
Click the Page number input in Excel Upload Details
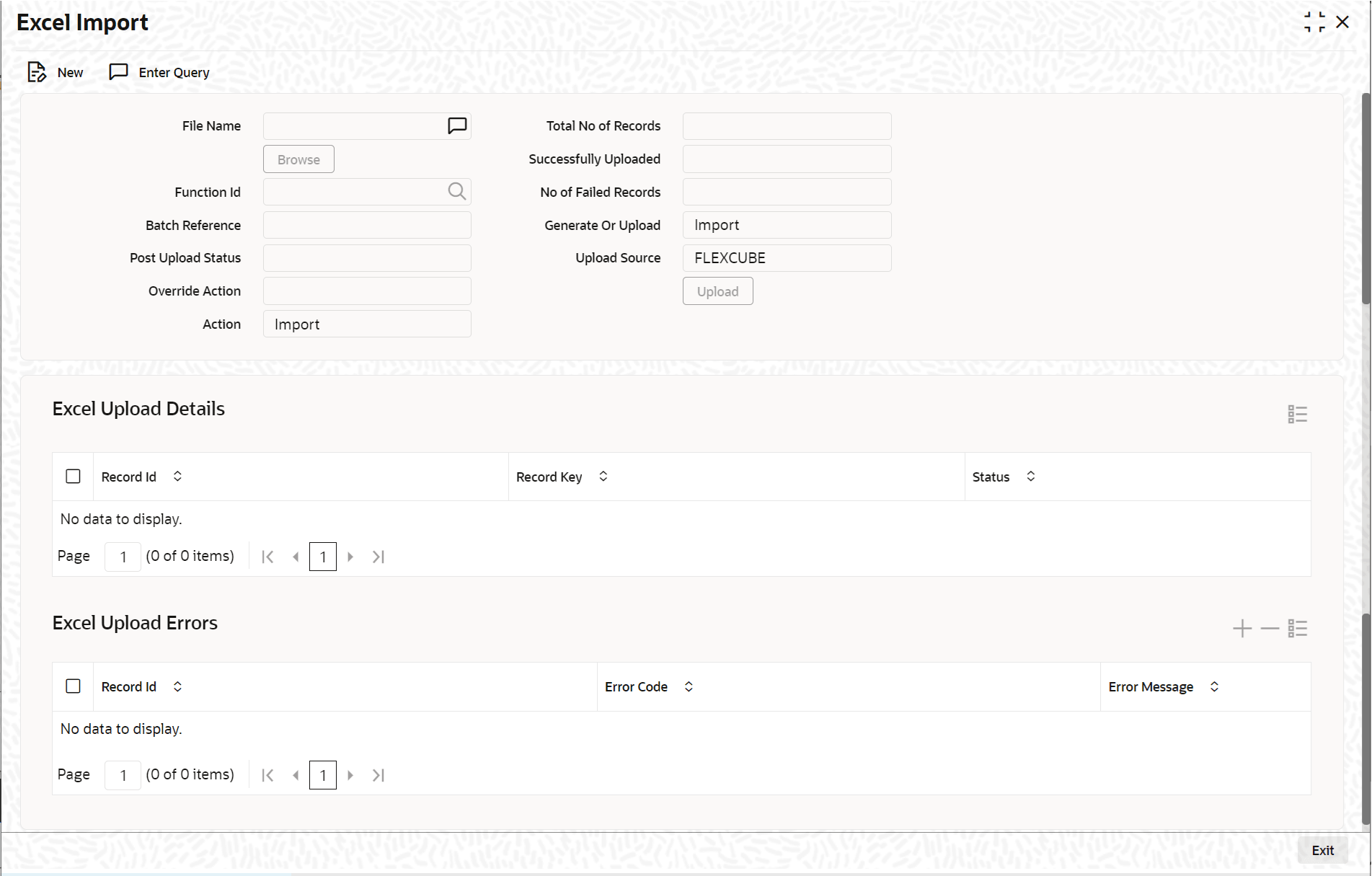click(x=123, y=556)
